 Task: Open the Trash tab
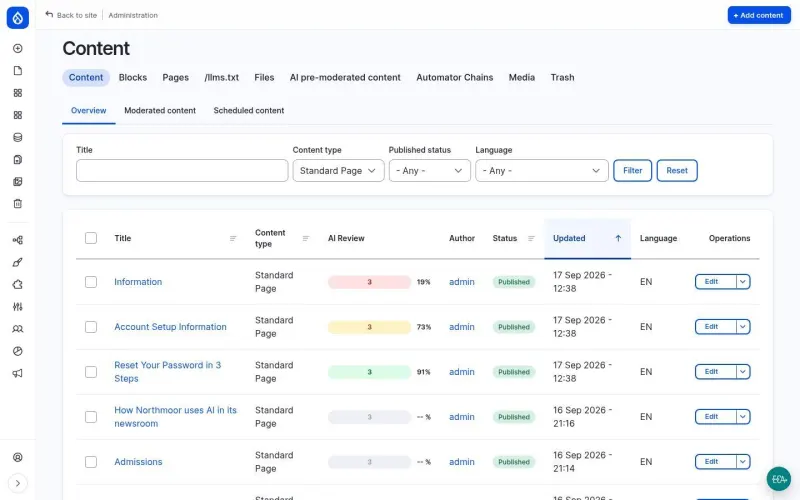tap(562, 78)
